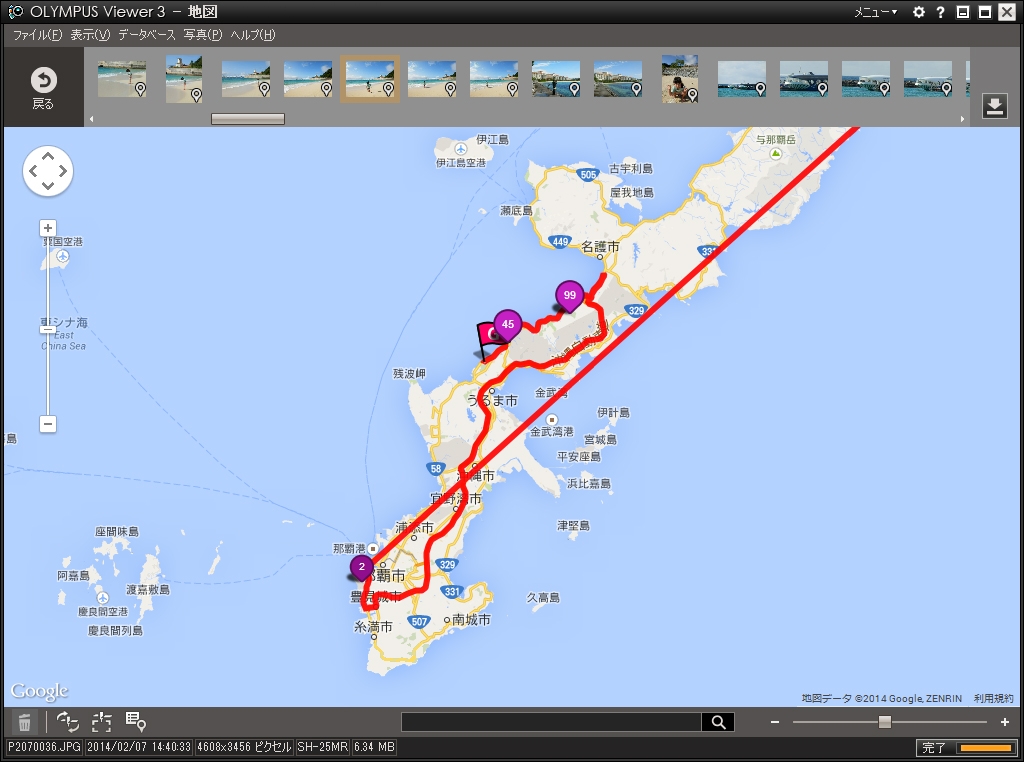
Task: Click the 座間味島 island label
Action: coord(117,532)
